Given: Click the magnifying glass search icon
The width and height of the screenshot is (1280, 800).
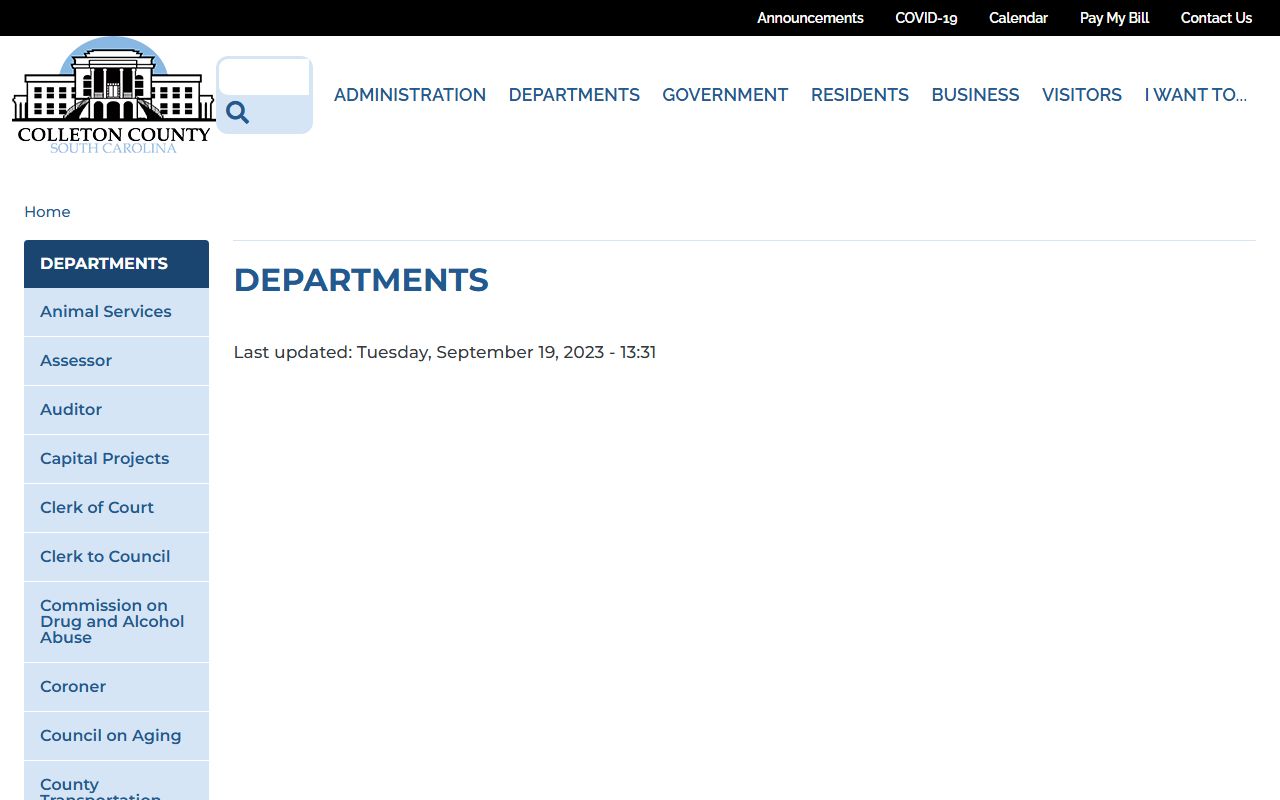Looking at the screenshot, I should tap(237, 112).
